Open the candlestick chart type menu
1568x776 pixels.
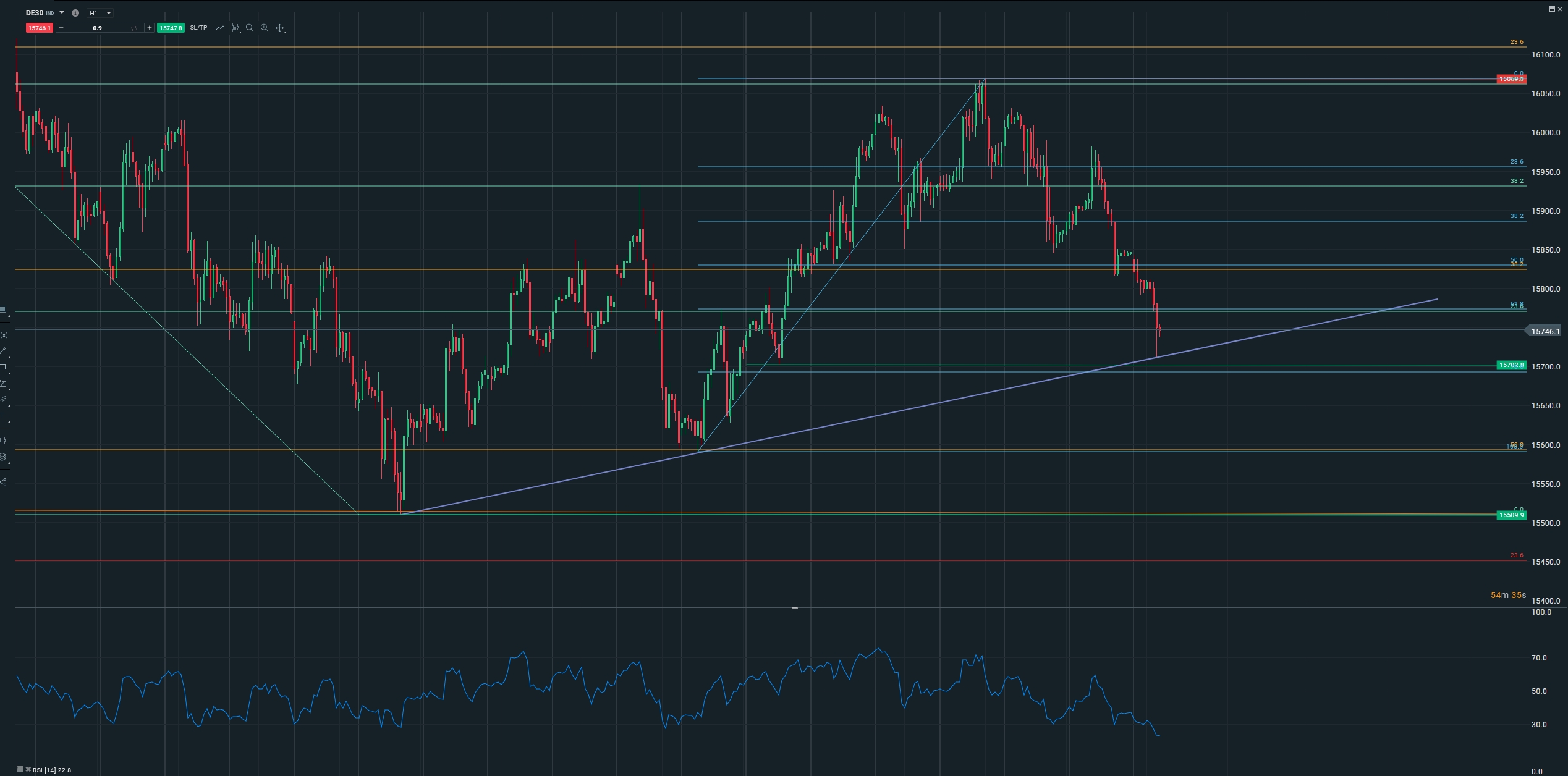coord(235,28)
